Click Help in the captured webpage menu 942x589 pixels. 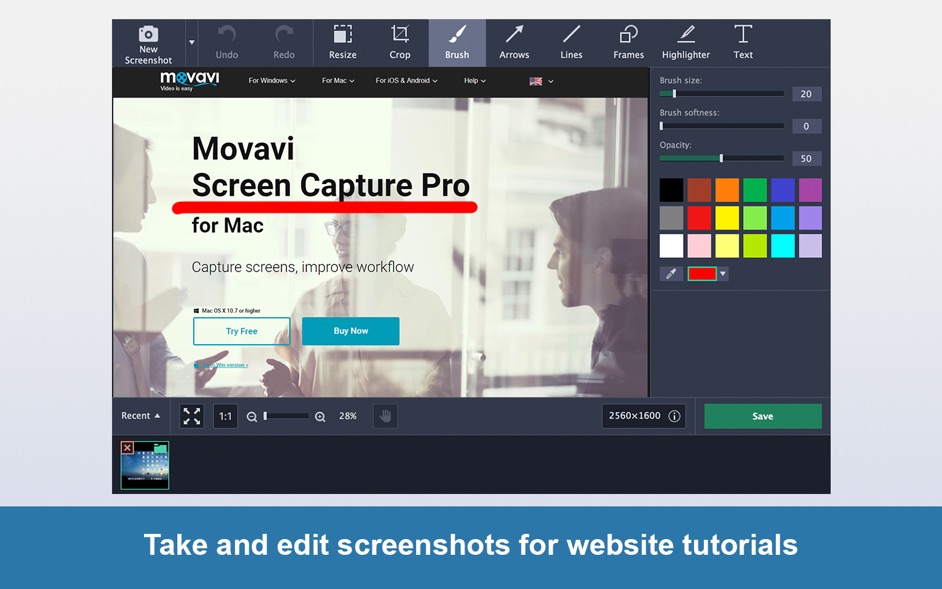click(475, 81)
